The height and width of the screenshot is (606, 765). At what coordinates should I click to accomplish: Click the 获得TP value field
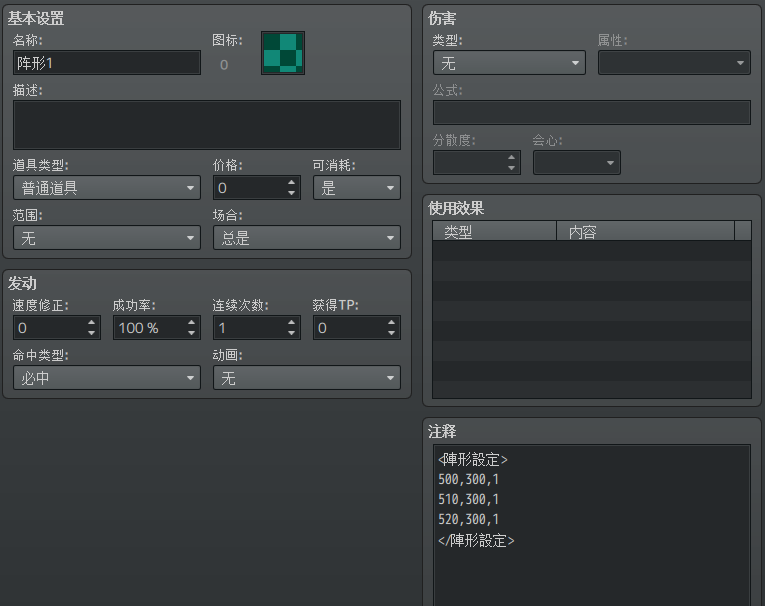[x=349, y=328]
